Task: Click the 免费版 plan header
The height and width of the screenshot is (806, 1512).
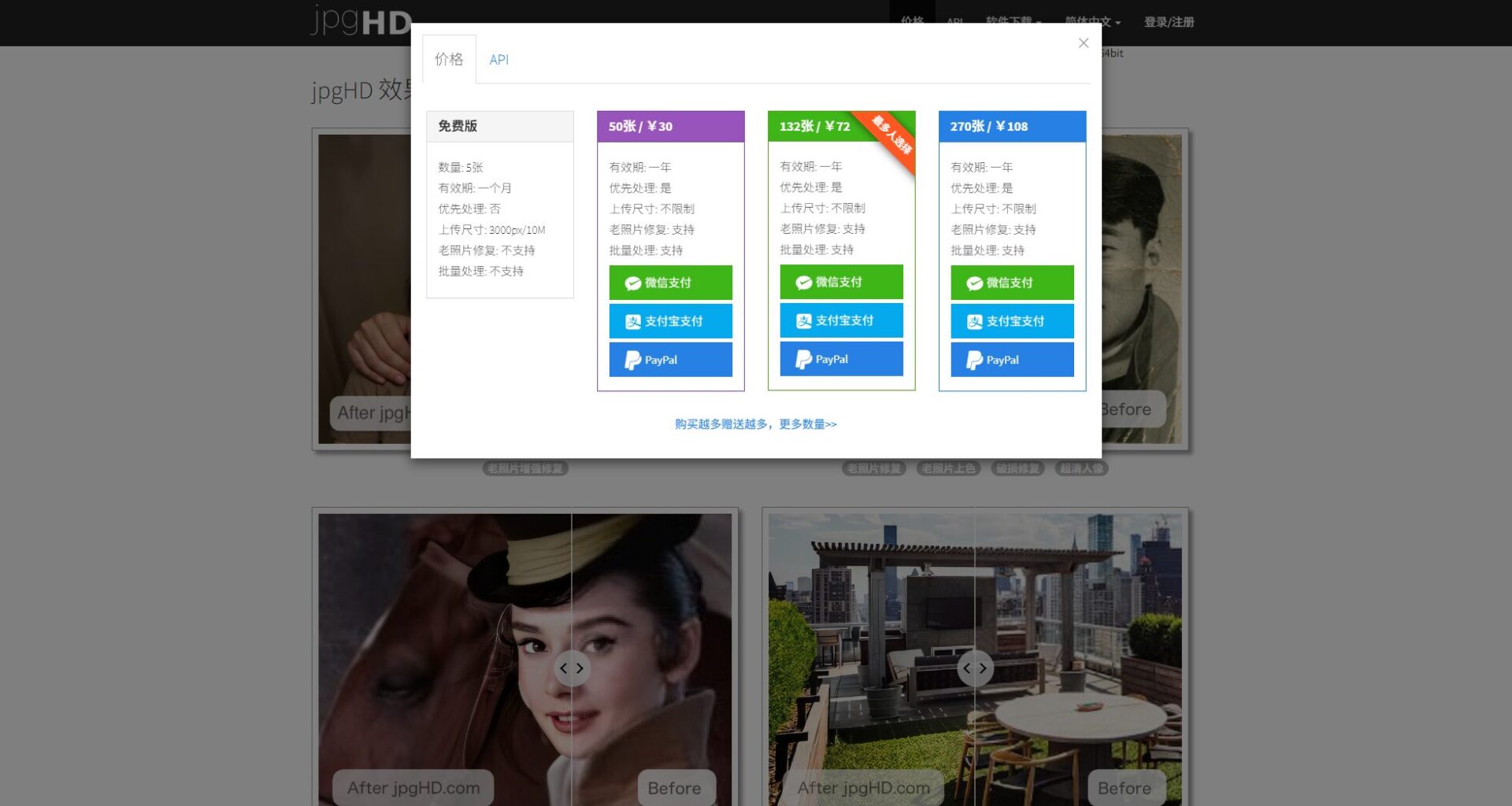Action: click(x=499, y=126)
